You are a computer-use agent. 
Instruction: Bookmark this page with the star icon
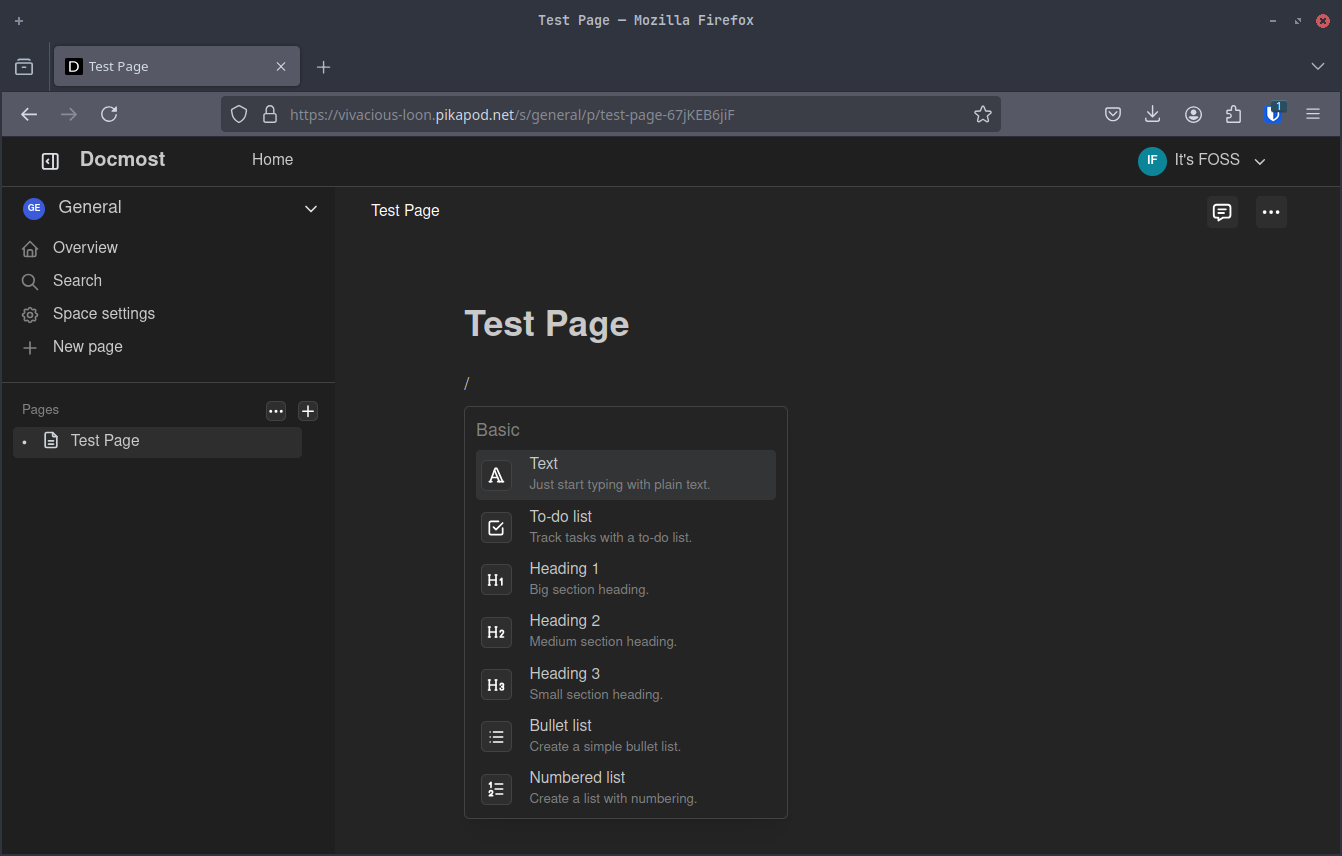[982, 114]
